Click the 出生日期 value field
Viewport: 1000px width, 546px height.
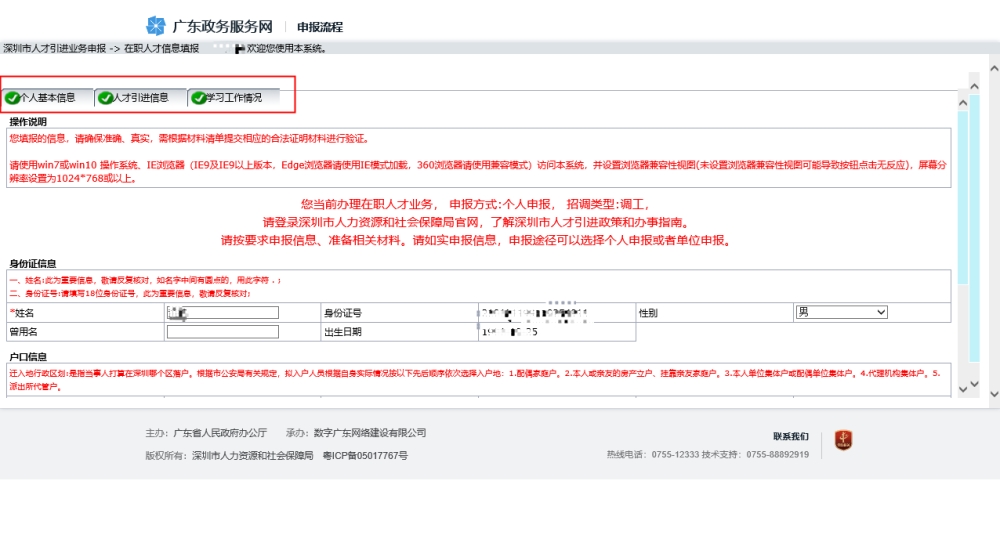coord(557,332)
